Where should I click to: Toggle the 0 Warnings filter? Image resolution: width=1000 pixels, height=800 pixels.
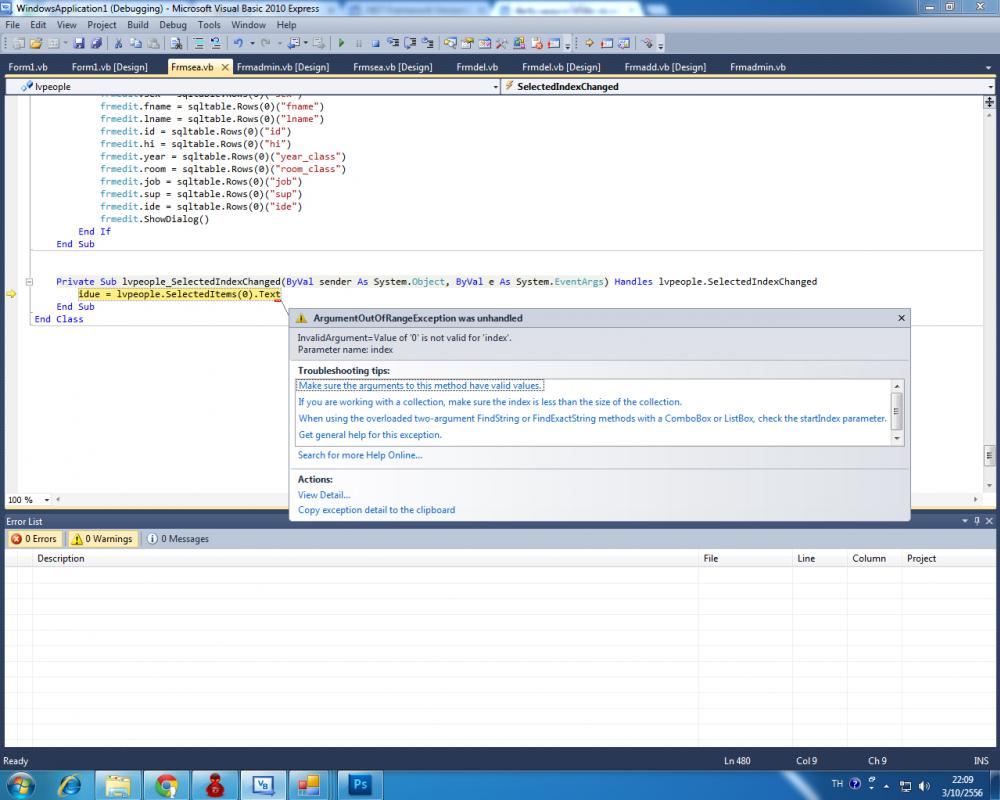pos(102,539)
